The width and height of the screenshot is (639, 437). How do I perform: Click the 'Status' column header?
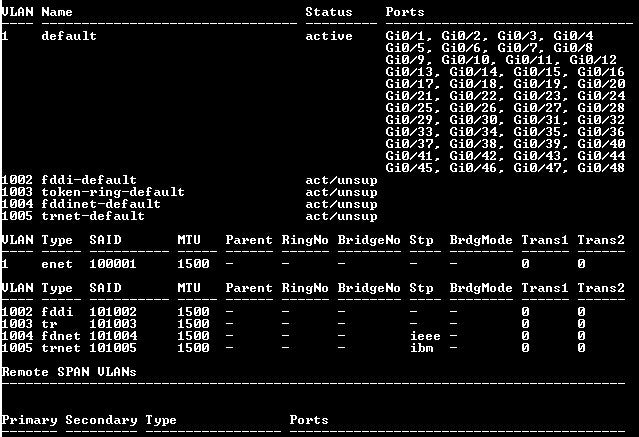click(x=329, y=12)
